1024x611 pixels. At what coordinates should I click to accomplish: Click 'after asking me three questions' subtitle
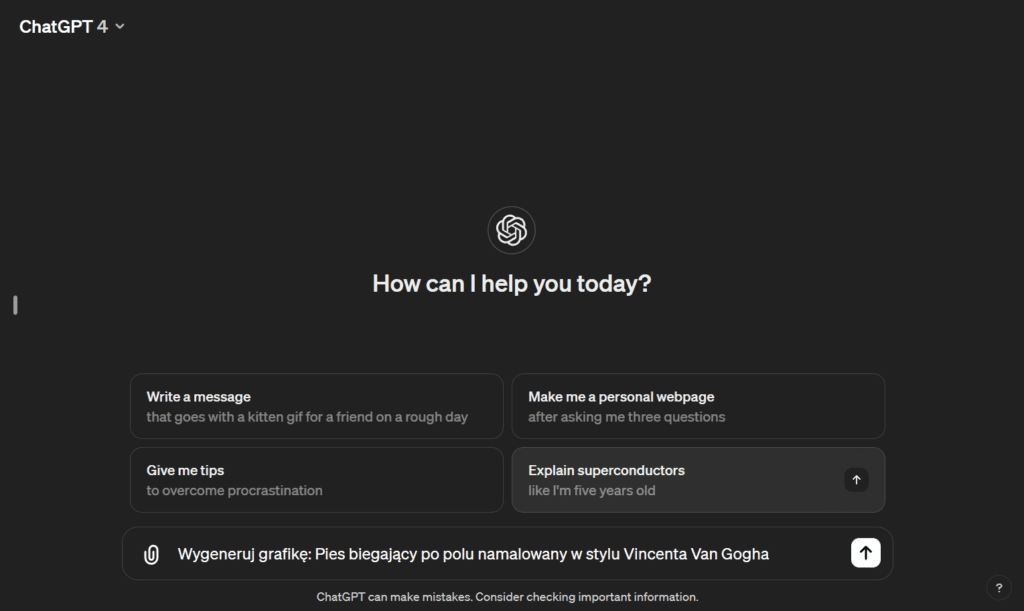[626, 417]
